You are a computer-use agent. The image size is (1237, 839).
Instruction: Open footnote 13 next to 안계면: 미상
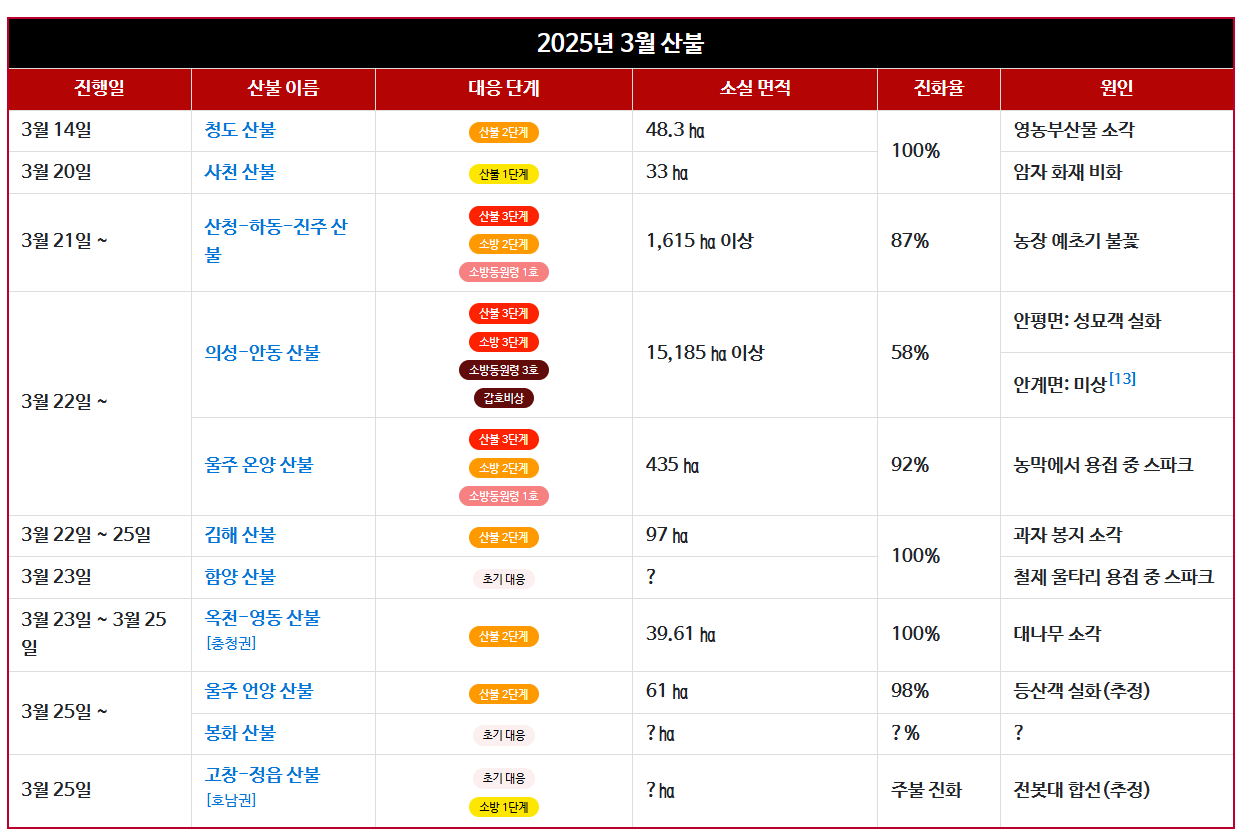click(1122, 379)
